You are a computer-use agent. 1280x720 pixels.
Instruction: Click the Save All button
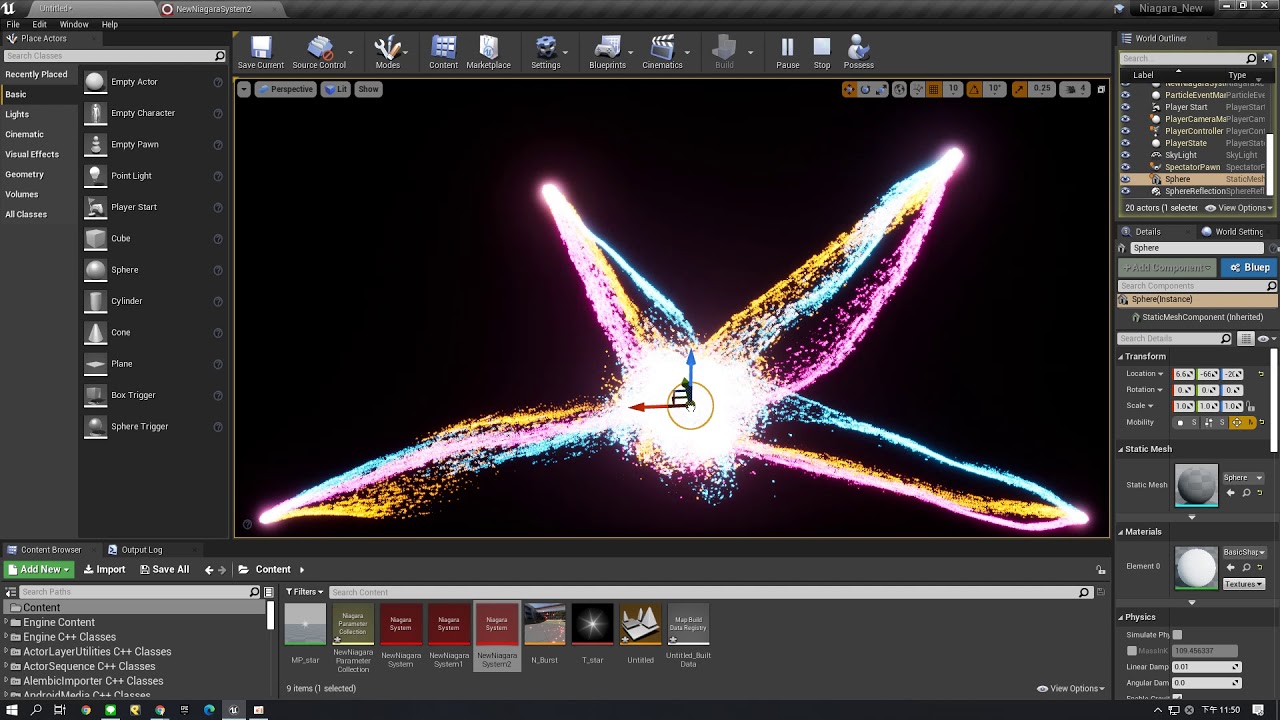click(164, 569)
